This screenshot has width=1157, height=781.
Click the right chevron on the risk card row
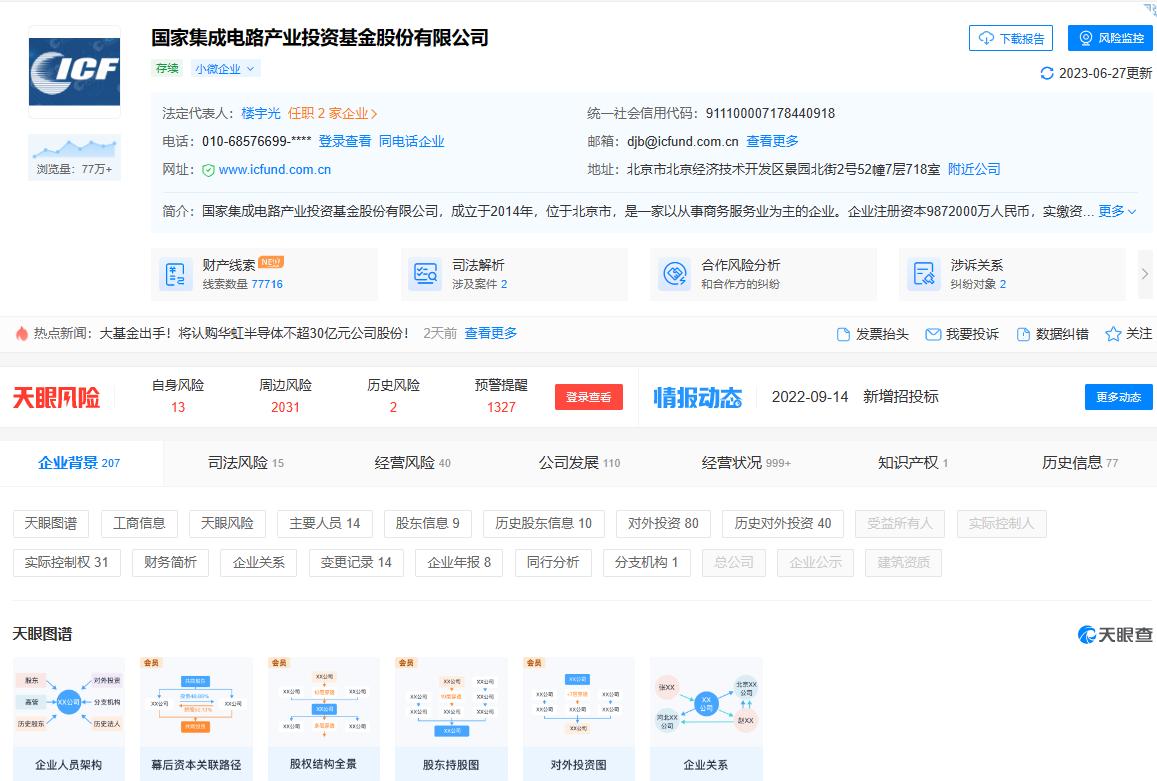pyautogui.click(x=1146, y=272)
